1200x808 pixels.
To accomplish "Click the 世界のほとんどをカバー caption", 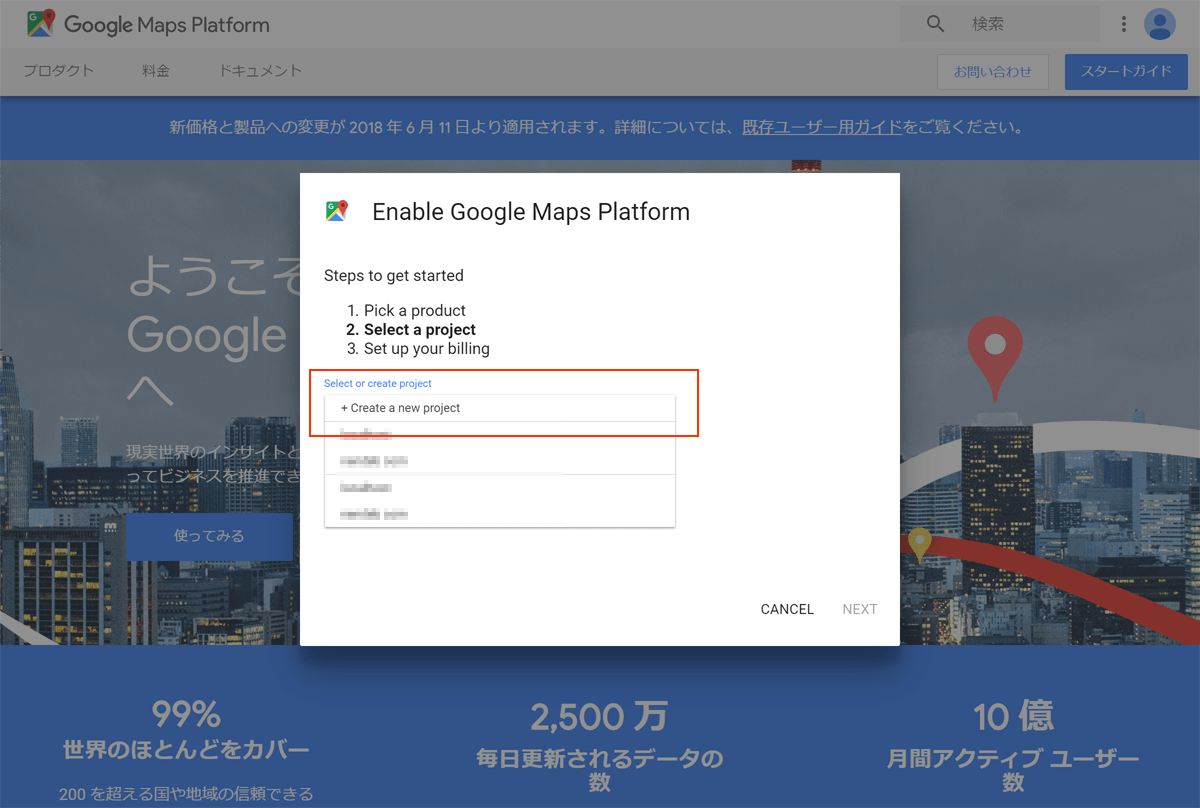I will click(186, 750).
